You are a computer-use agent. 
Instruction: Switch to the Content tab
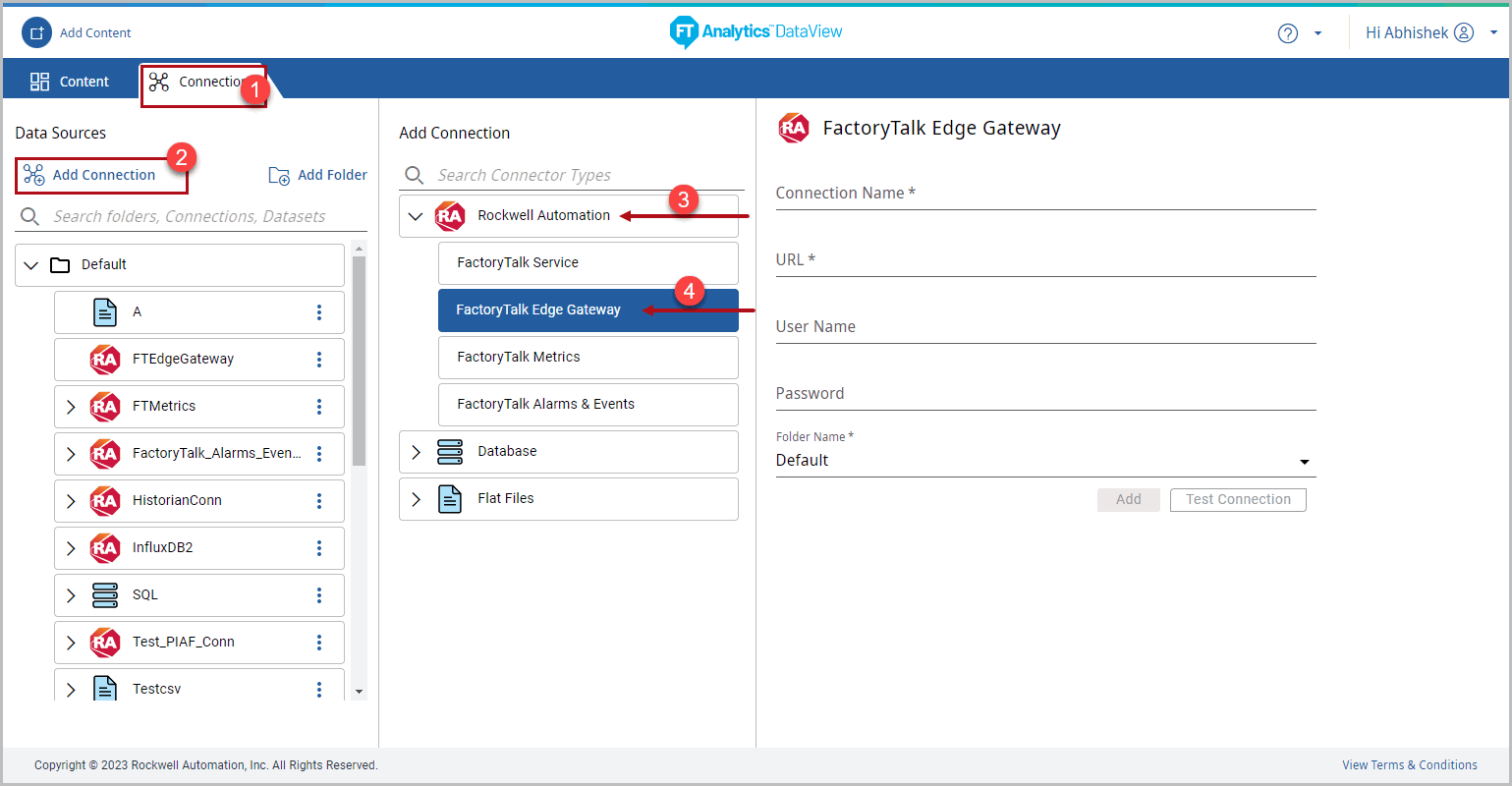tap(70, 82)
